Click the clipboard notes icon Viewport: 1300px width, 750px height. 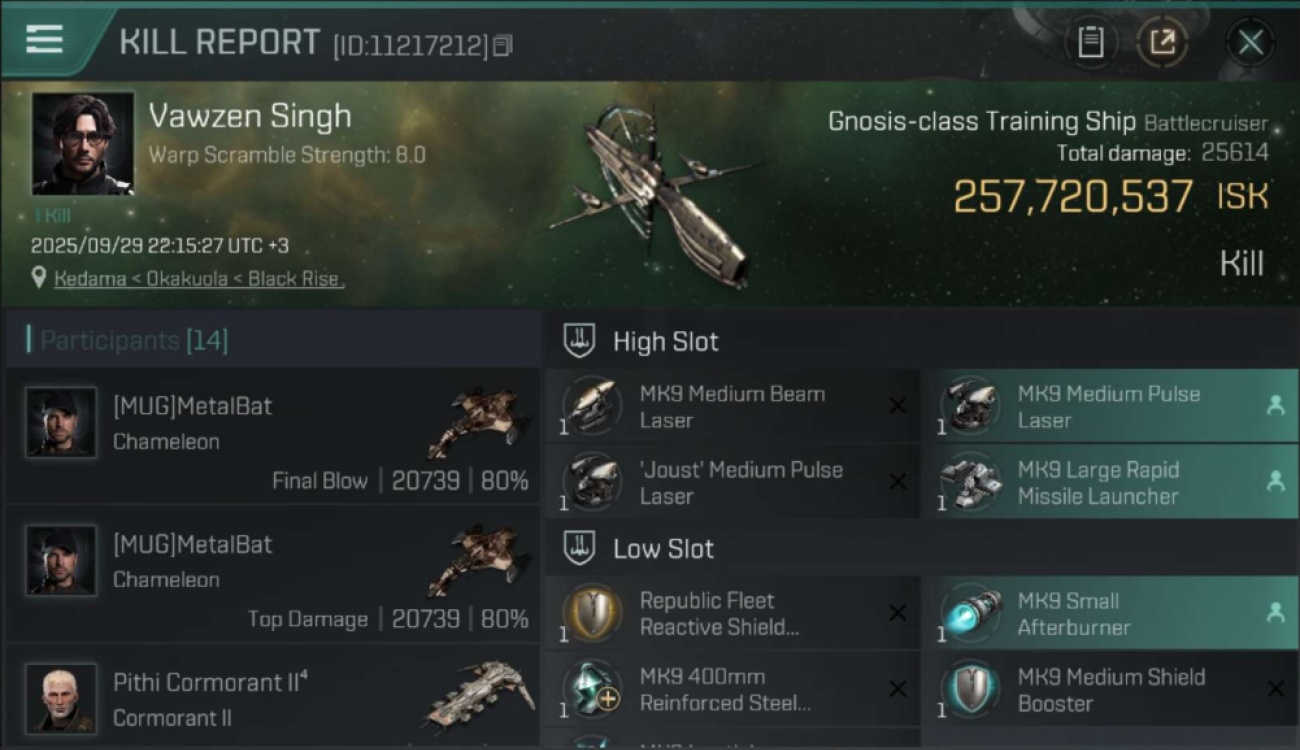1090,42
